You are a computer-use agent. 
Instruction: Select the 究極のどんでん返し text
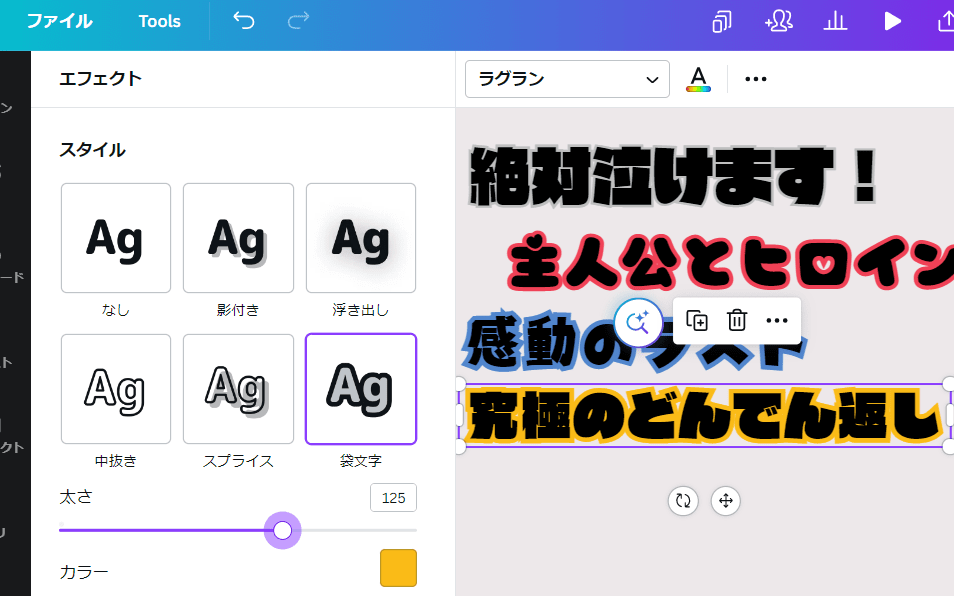[705, 415]
